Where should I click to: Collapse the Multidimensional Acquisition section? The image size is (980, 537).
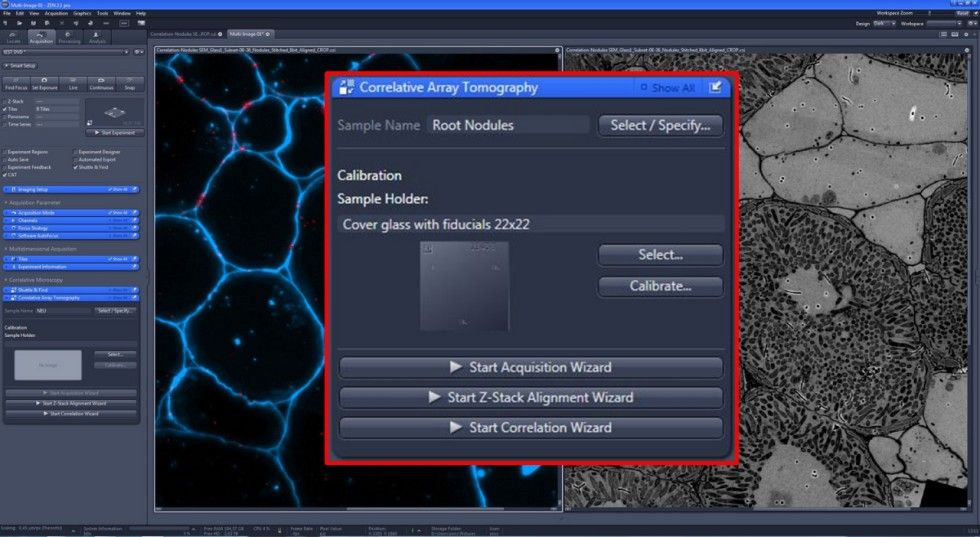click(6, 249)
